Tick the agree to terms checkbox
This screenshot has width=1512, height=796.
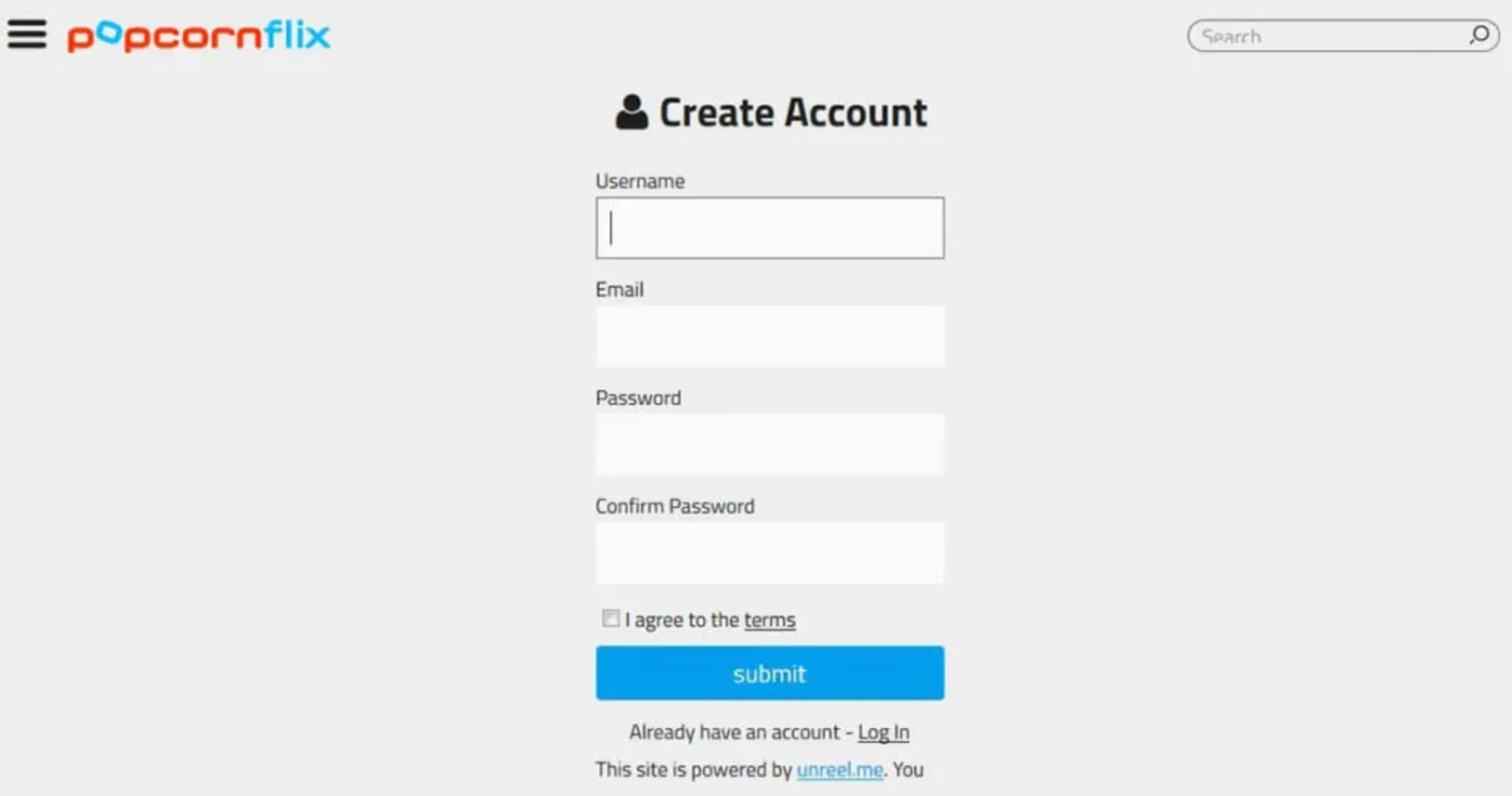(x=611, y=618)
